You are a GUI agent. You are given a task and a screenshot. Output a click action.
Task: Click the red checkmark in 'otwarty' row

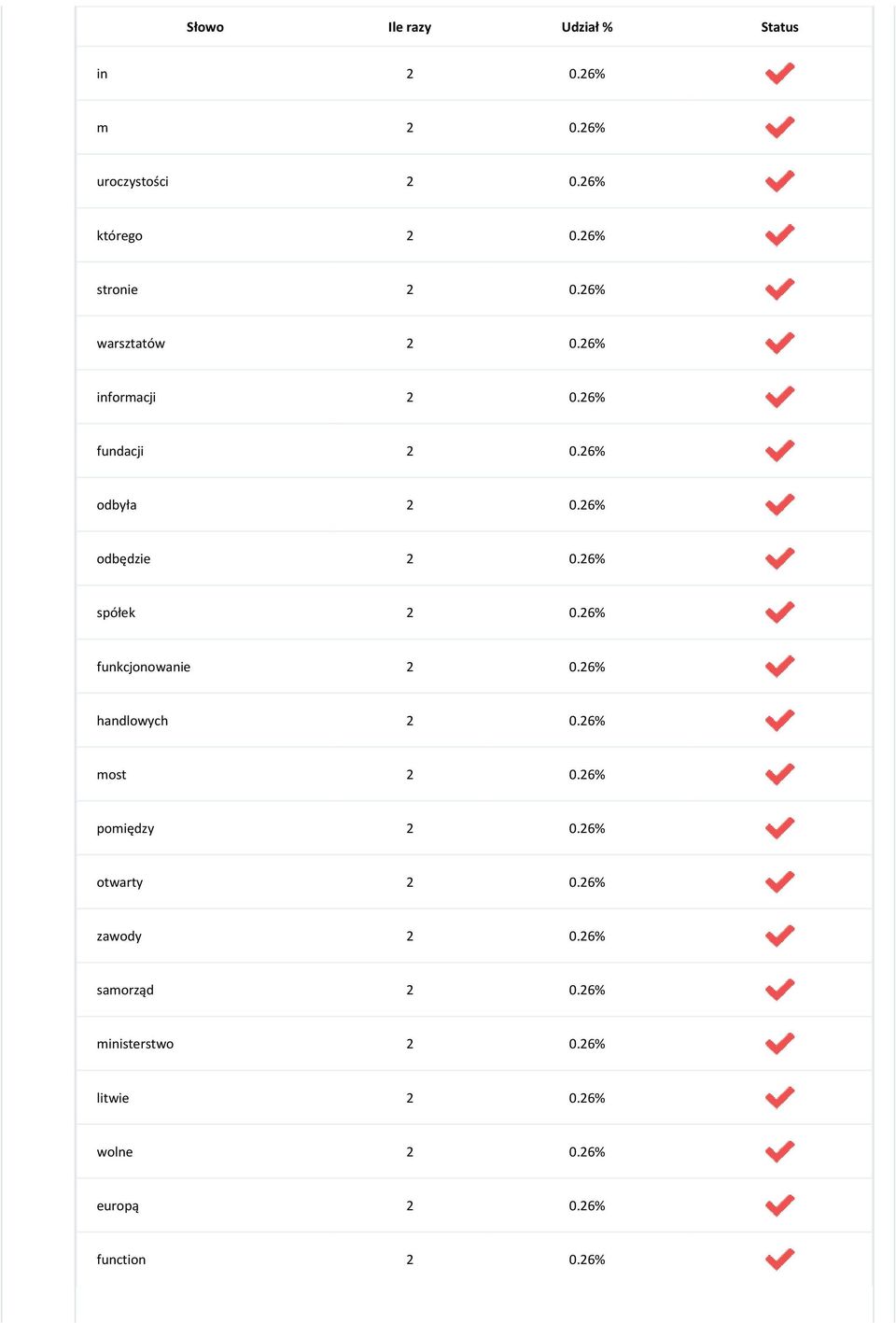click(x=779, y=882)
